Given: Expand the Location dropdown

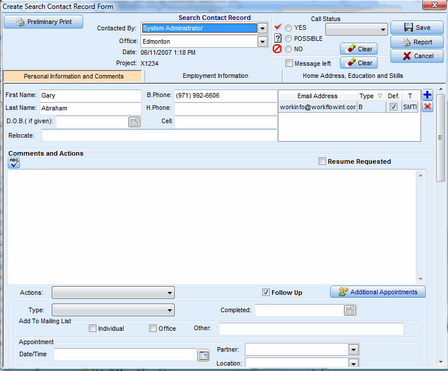Looking at the screenshot, I should click(353, 363).
